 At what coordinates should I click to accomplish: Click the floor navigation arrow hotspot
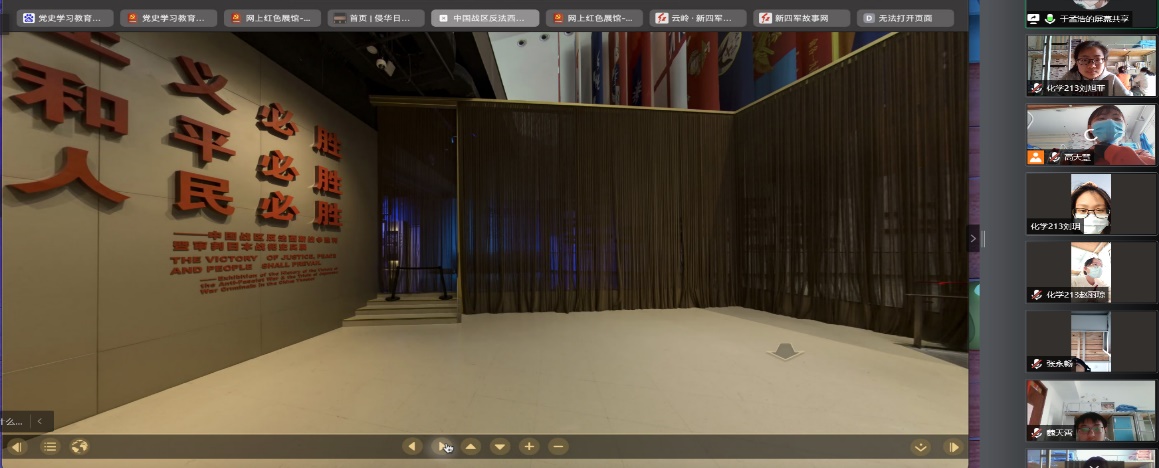click(784, 351)
